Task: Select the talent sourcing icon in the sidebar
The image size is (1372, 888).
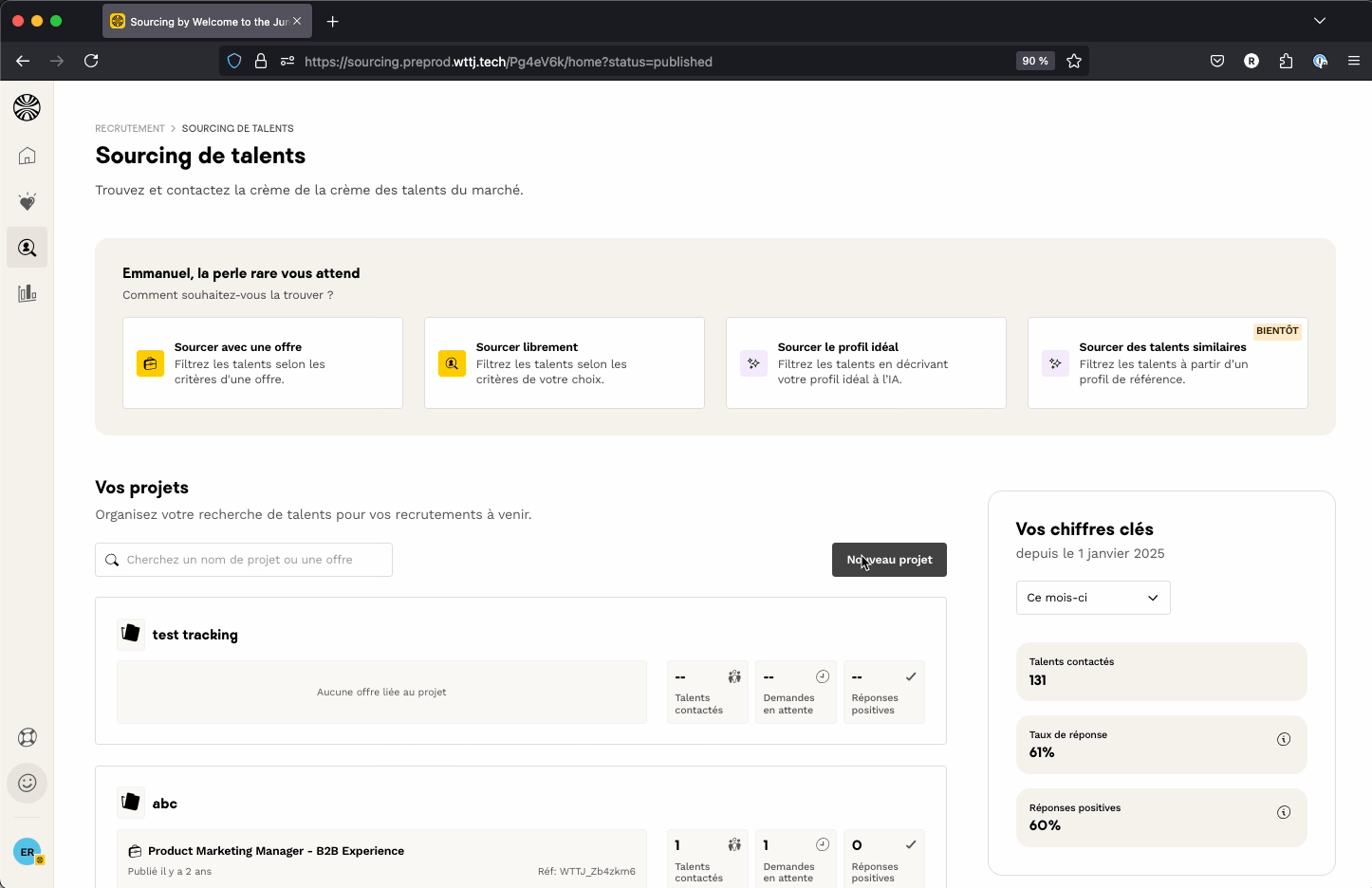Action: tap(27, 248)
